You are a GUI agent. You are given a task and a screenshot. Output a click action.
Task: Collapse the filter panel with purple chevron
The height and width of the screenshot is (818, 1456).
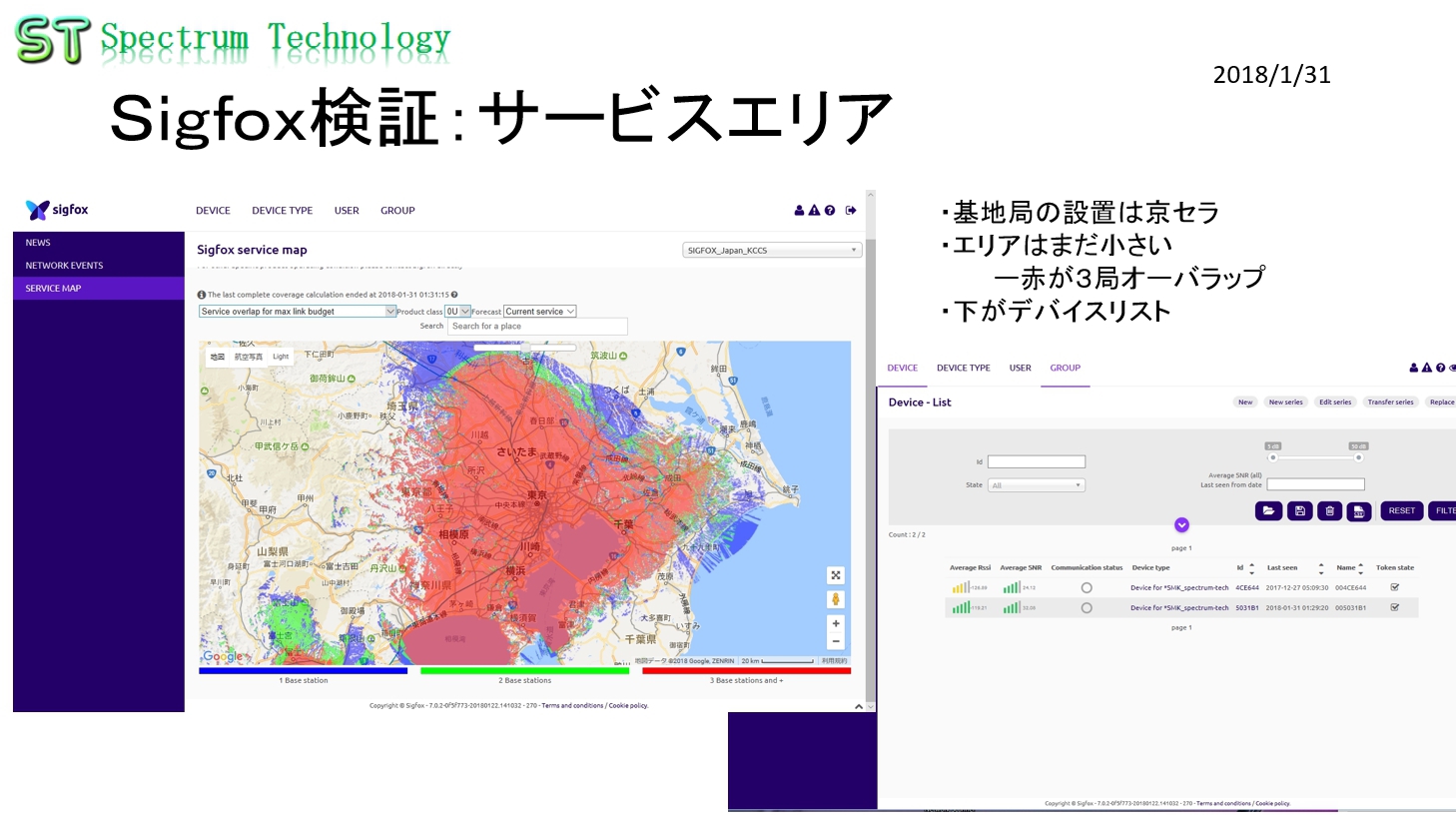pos(1181,525)
